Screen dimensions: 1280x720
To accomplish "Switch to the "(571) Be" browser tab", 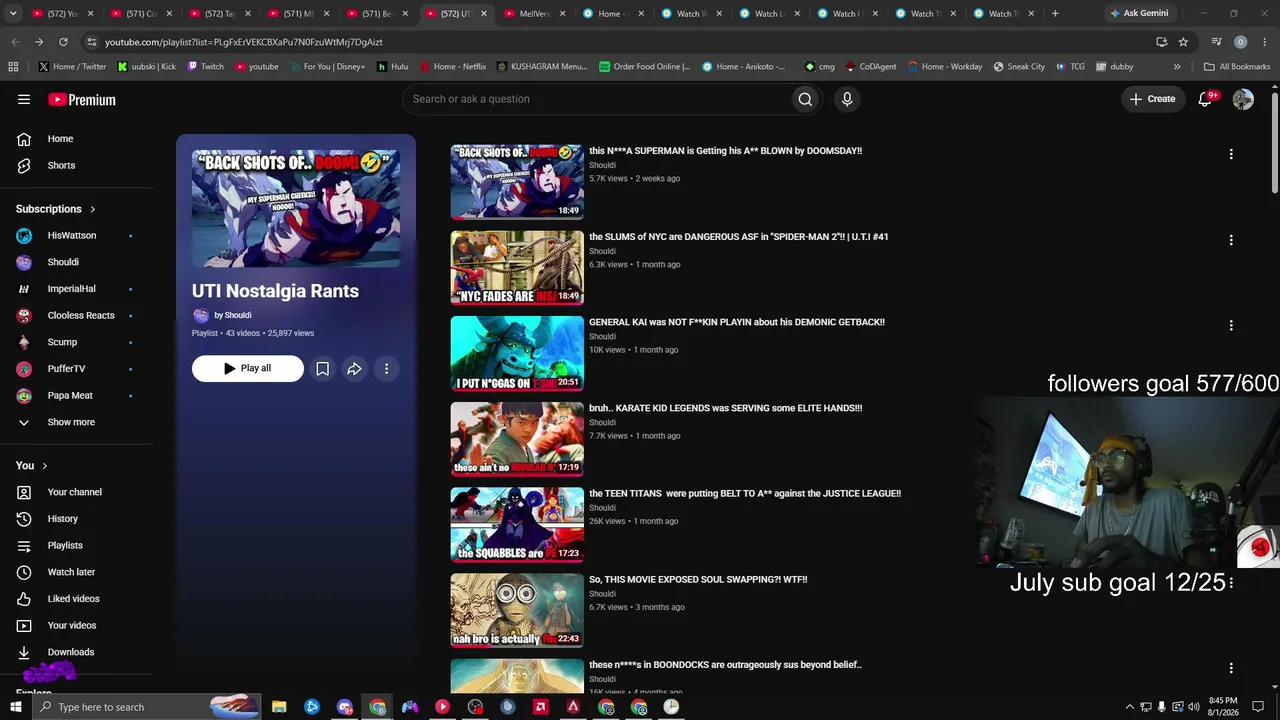I will [377, 14].
